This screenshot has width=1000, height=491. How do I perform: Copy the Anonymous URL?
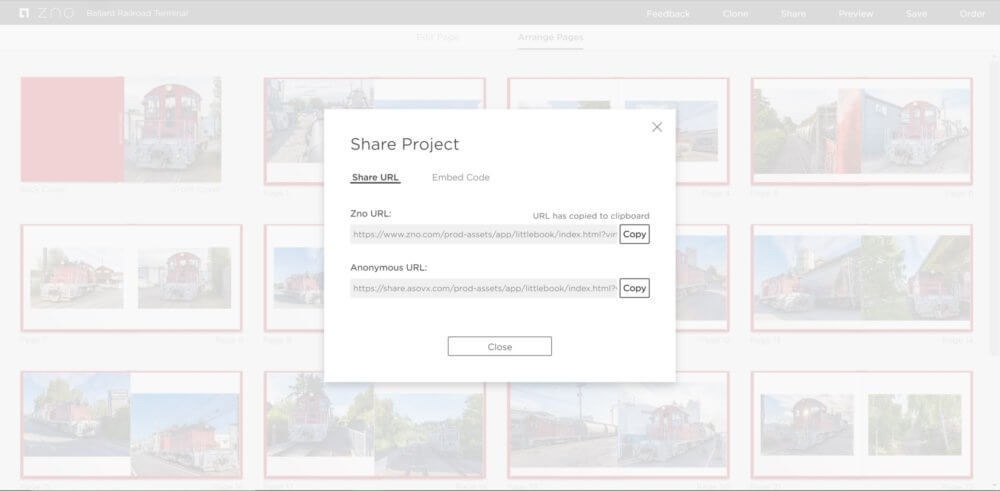634,288
